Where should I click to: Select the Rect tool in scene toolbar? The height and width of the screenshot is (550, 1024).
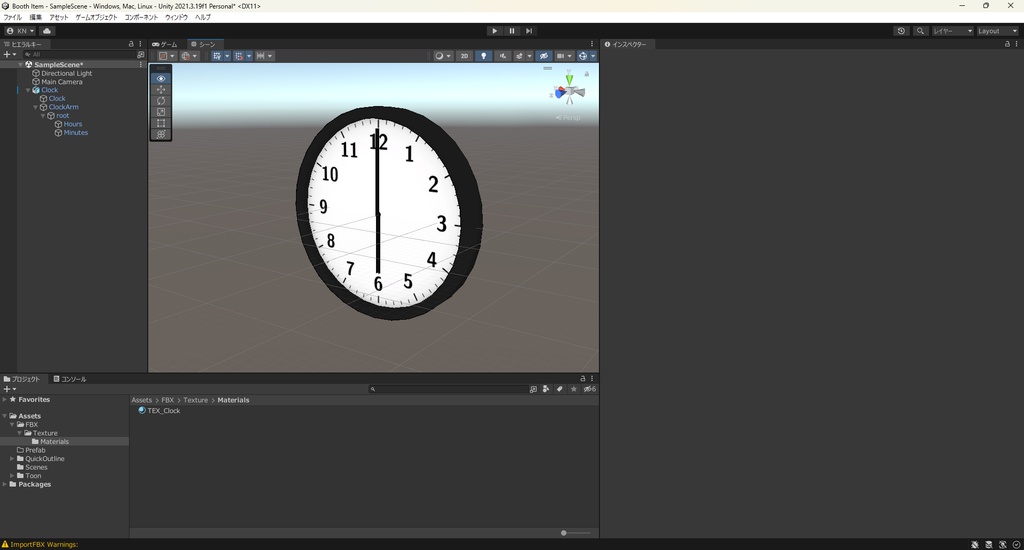point(161,123)
